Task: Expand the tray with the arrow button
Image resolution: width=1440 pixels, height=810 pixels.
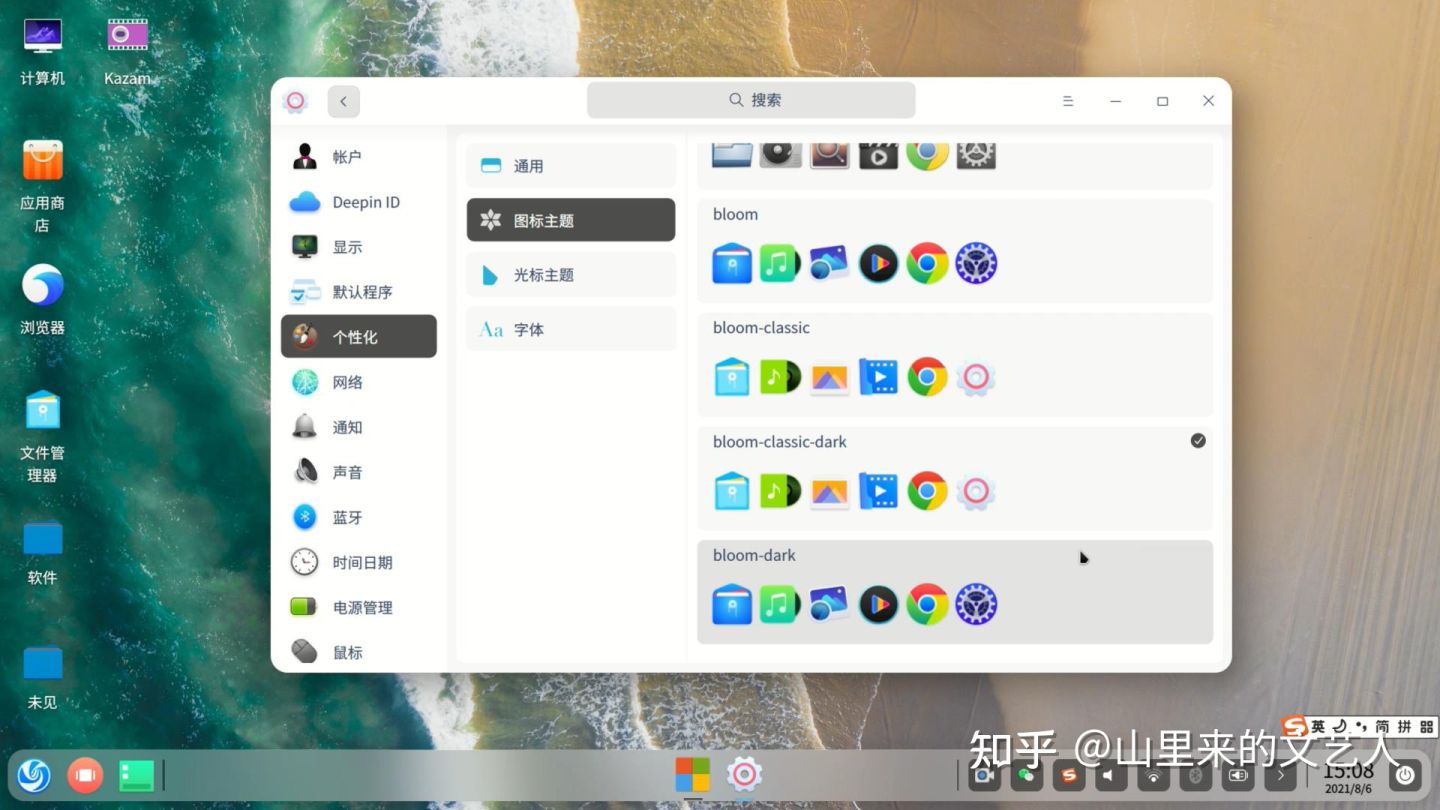Action: (1280, 775)
